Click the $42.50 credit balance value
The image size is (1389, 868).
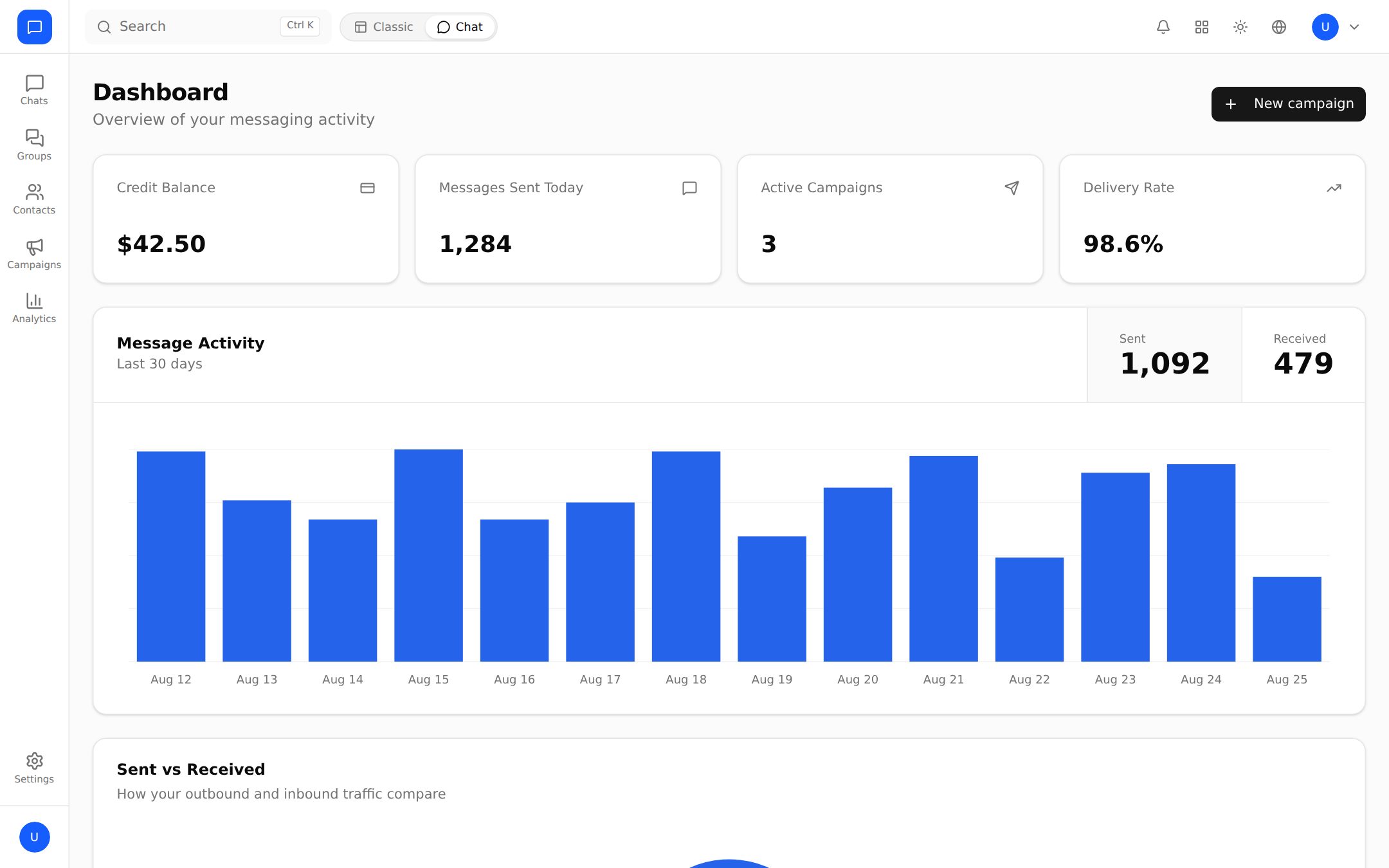[161, 244]
